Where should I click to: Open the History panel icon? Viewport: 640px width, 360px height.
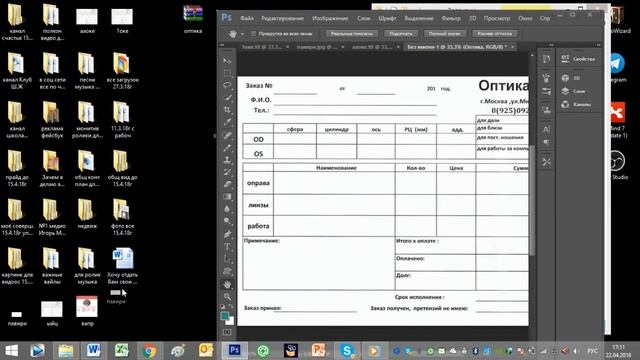click(546, 59)
